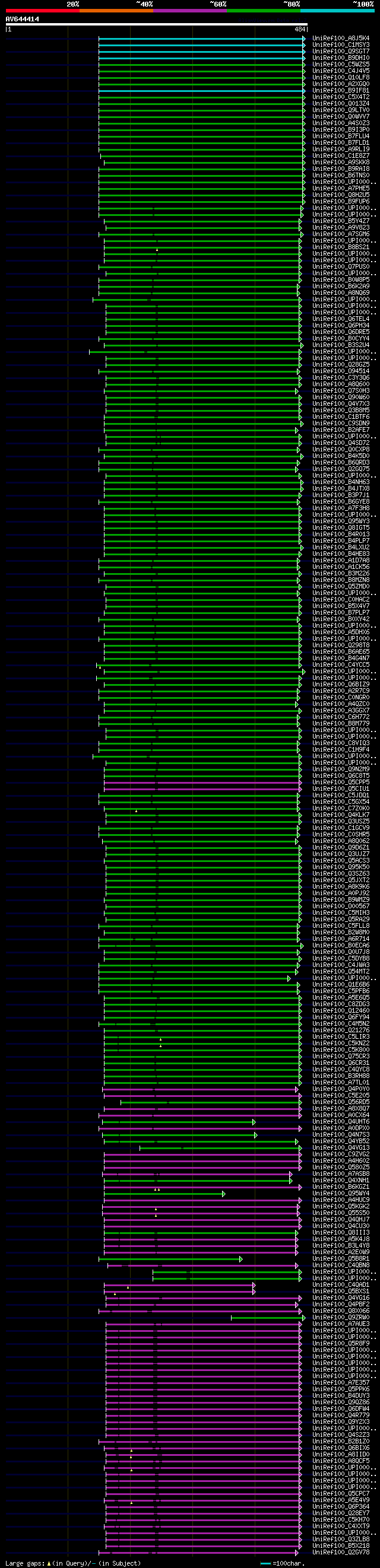Select the UniRef100_B8BS21 entry
The image size is (380, 1568).
tap(341, 247)
